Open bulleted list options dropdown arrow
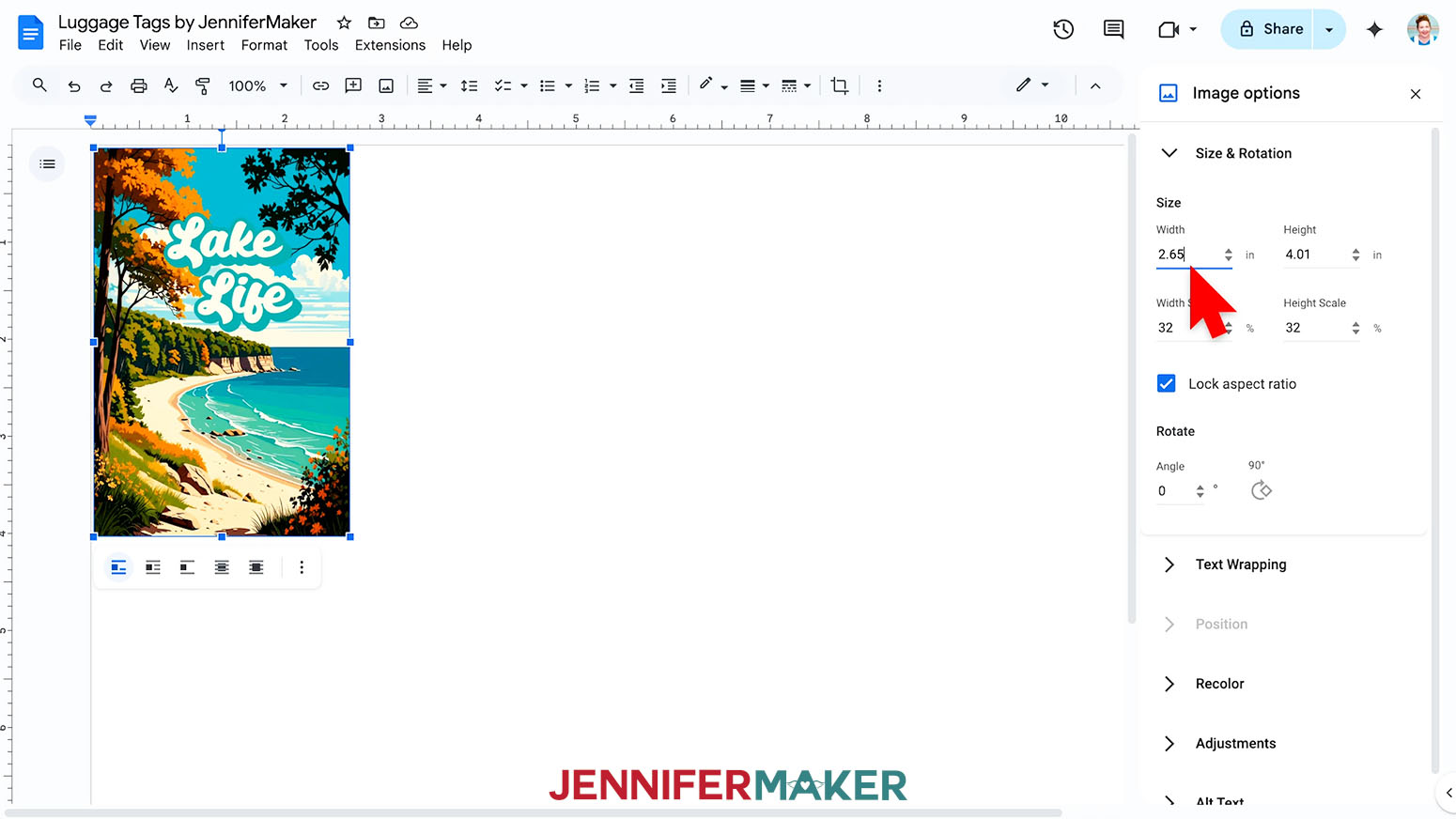This screenshot has width=1456, height=819. click(568, 85)
